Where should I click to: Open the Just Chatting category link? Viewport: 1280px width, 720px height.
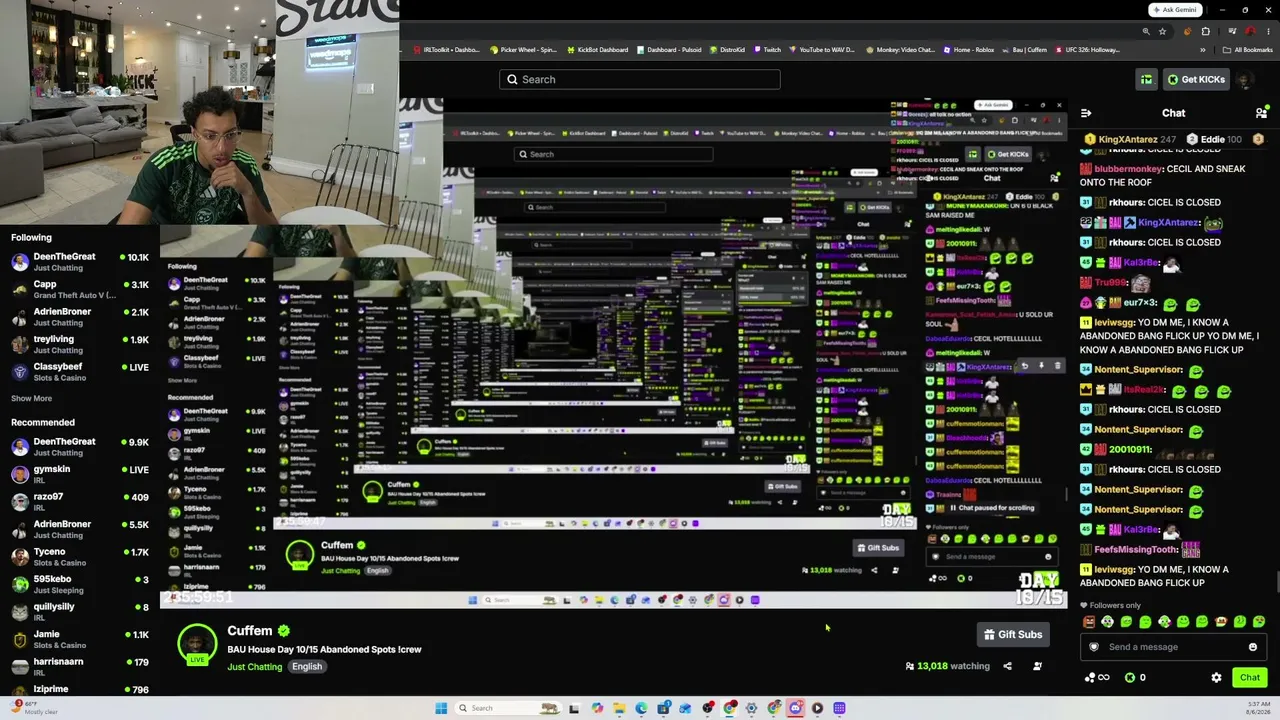tap(255, 667)
